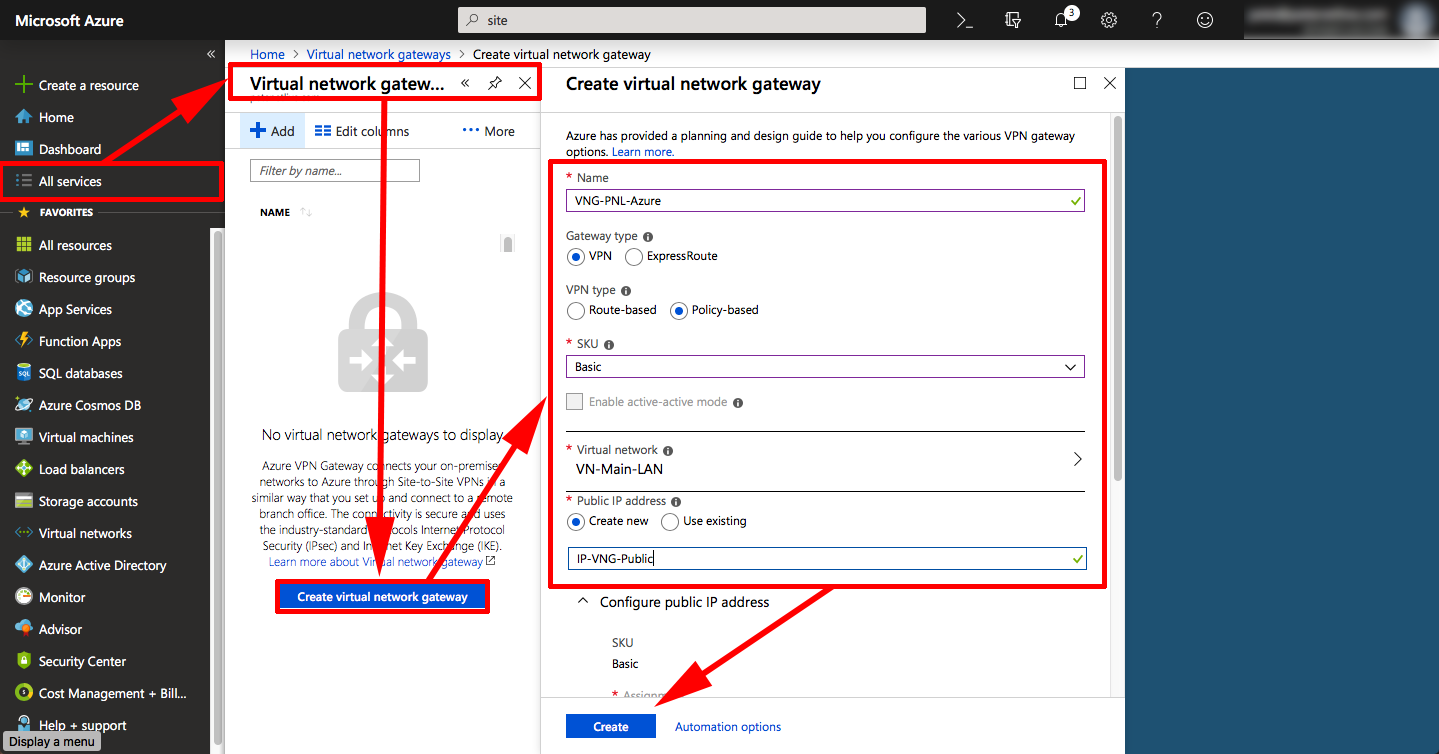Open Cloud Shell from the top bar
This screenshot has height=754, width=1439.
pos(965,20)
